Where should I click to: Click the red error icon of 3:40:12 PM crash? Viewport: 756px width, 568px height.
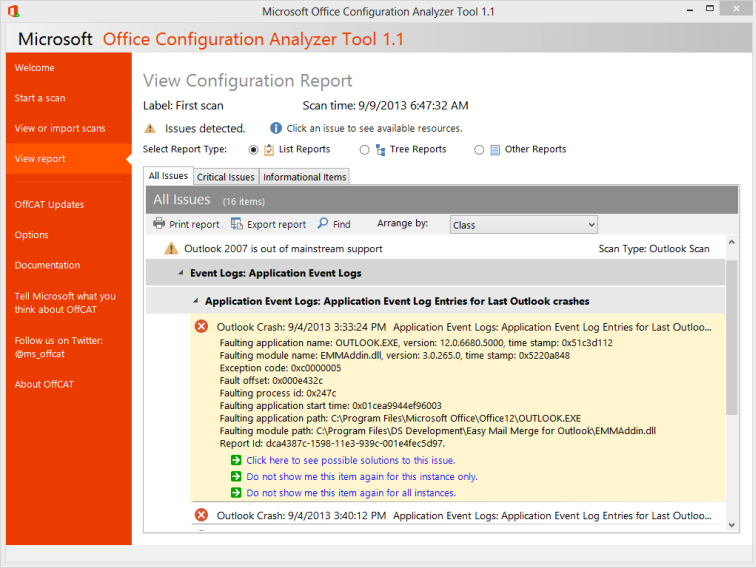click(201, 515)
